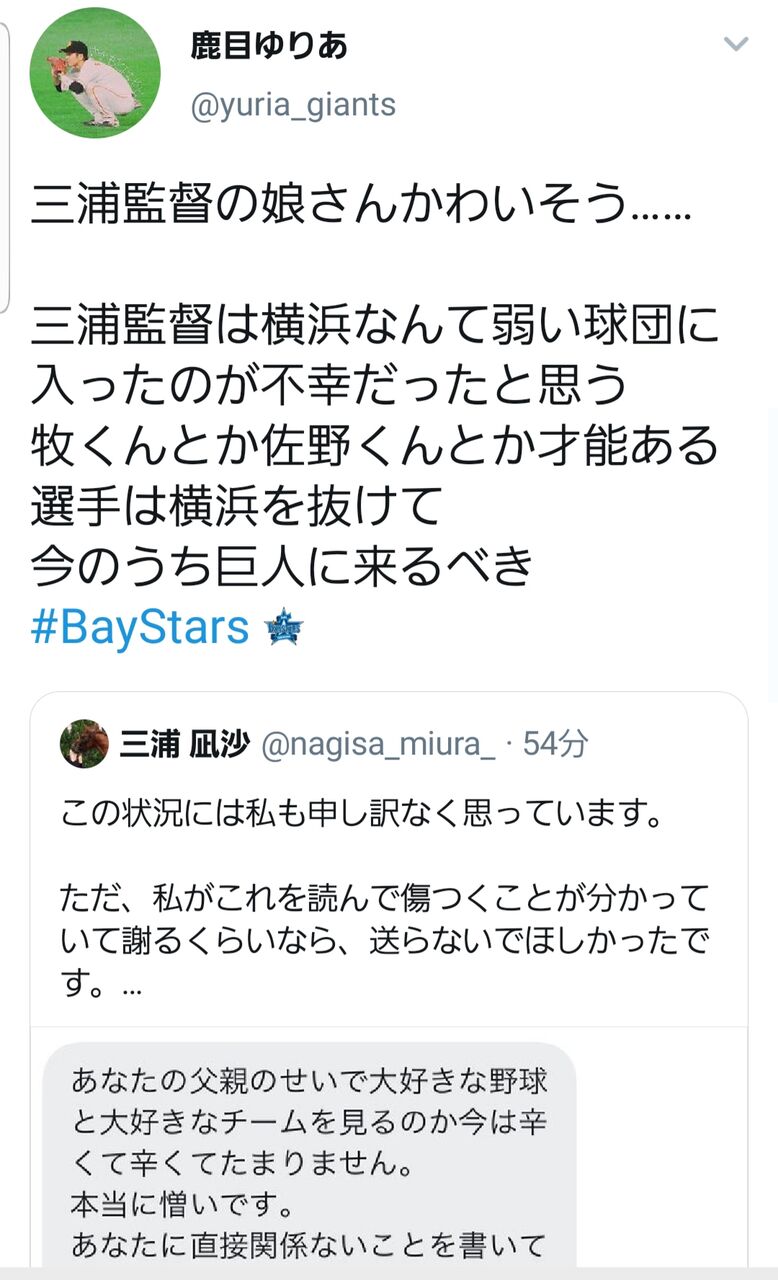Select the line 今のうち巨人に来るべき
The height and width of the screenshot is (1280, 778).
click(x=282, y=568)
